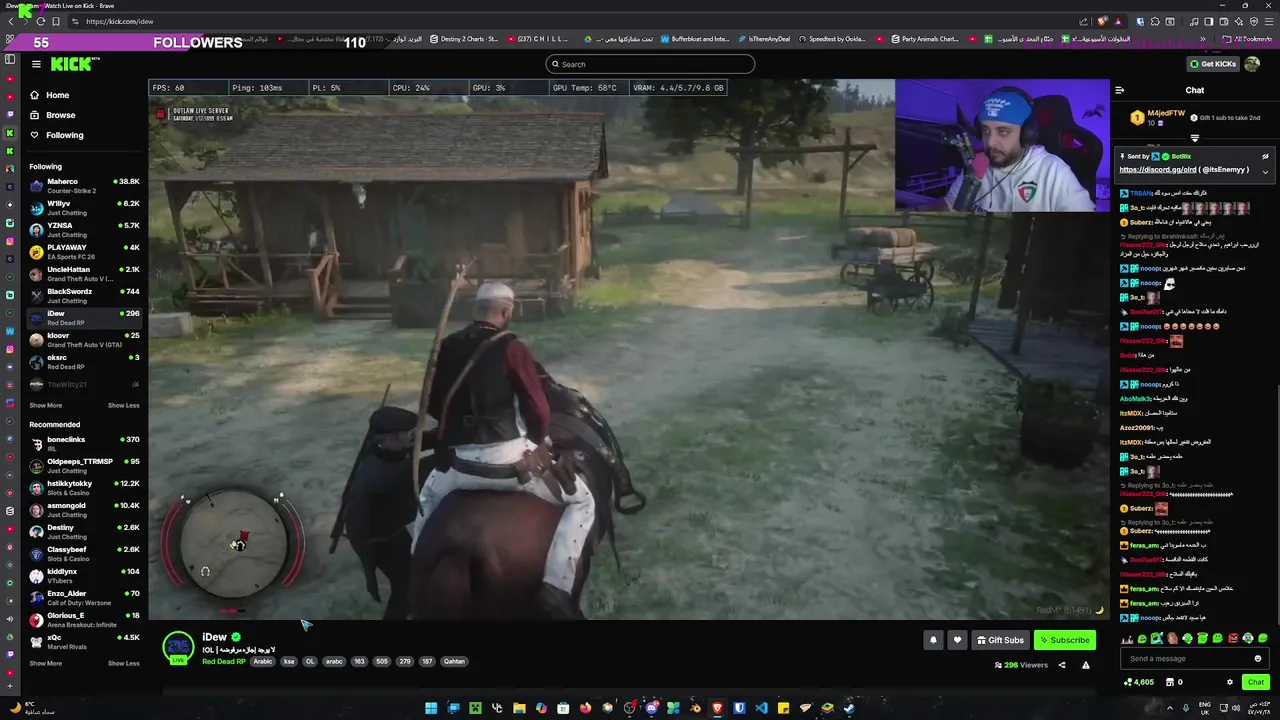Open kiddlynx in Recommended
The width and height of the screenshot is (1280, 720).
click(84, 575)
